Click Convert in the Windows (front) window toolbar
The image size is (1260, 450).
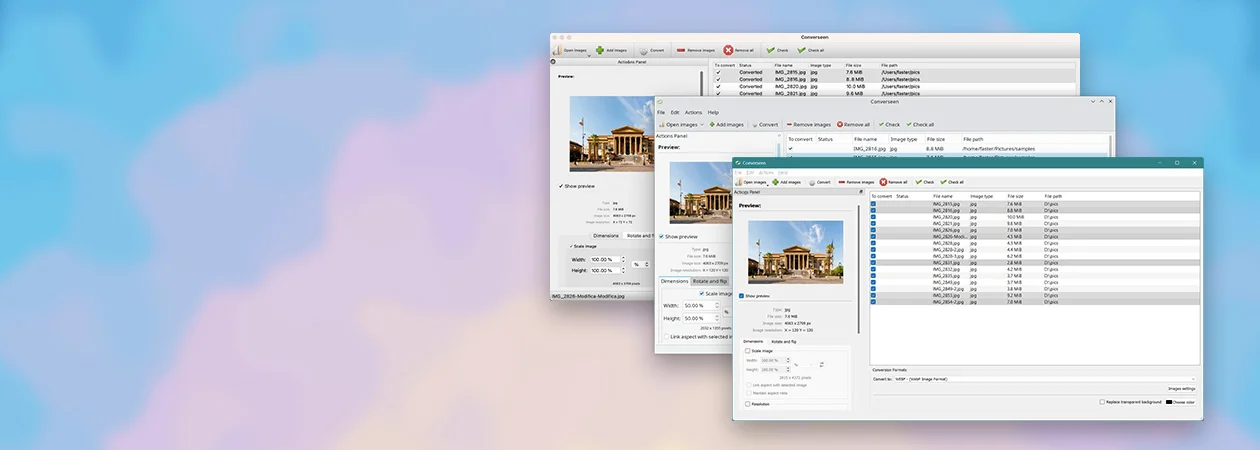[x=819, y=182]
